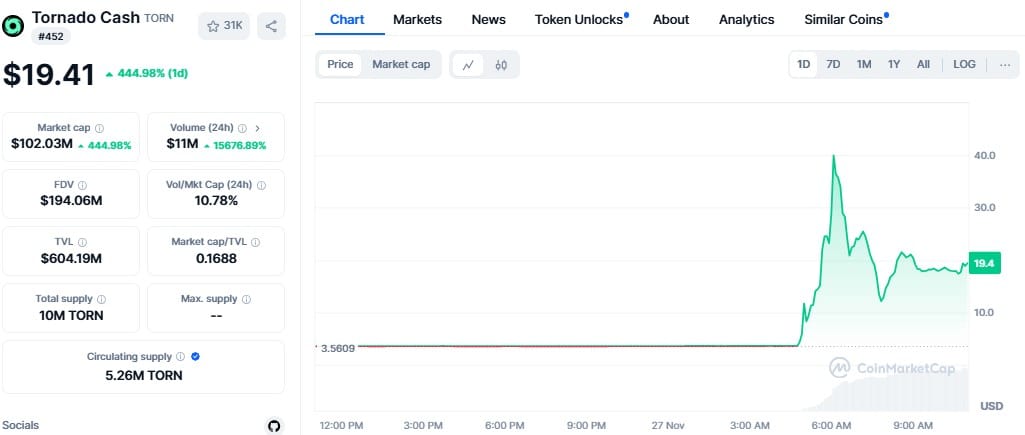The image size is (1025, 435).
Task: Click the info icon next to FDV
Action: pos(82,185)
